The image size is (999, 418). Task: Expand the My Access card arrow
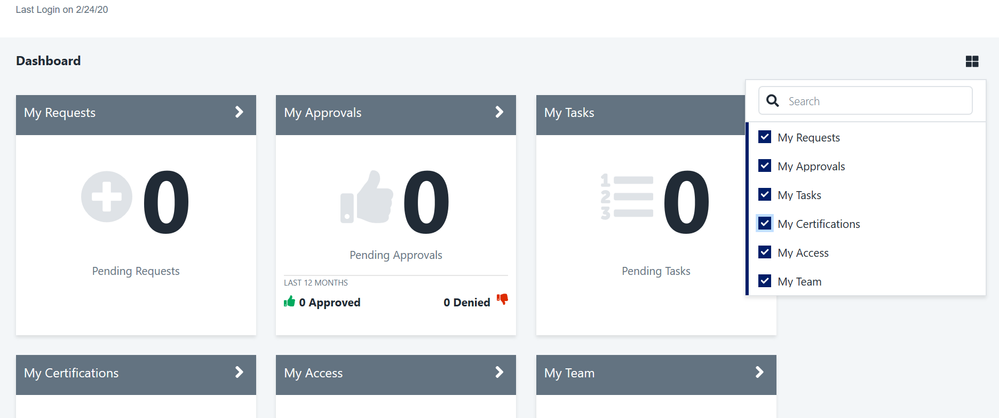click(x=499, y=372)
